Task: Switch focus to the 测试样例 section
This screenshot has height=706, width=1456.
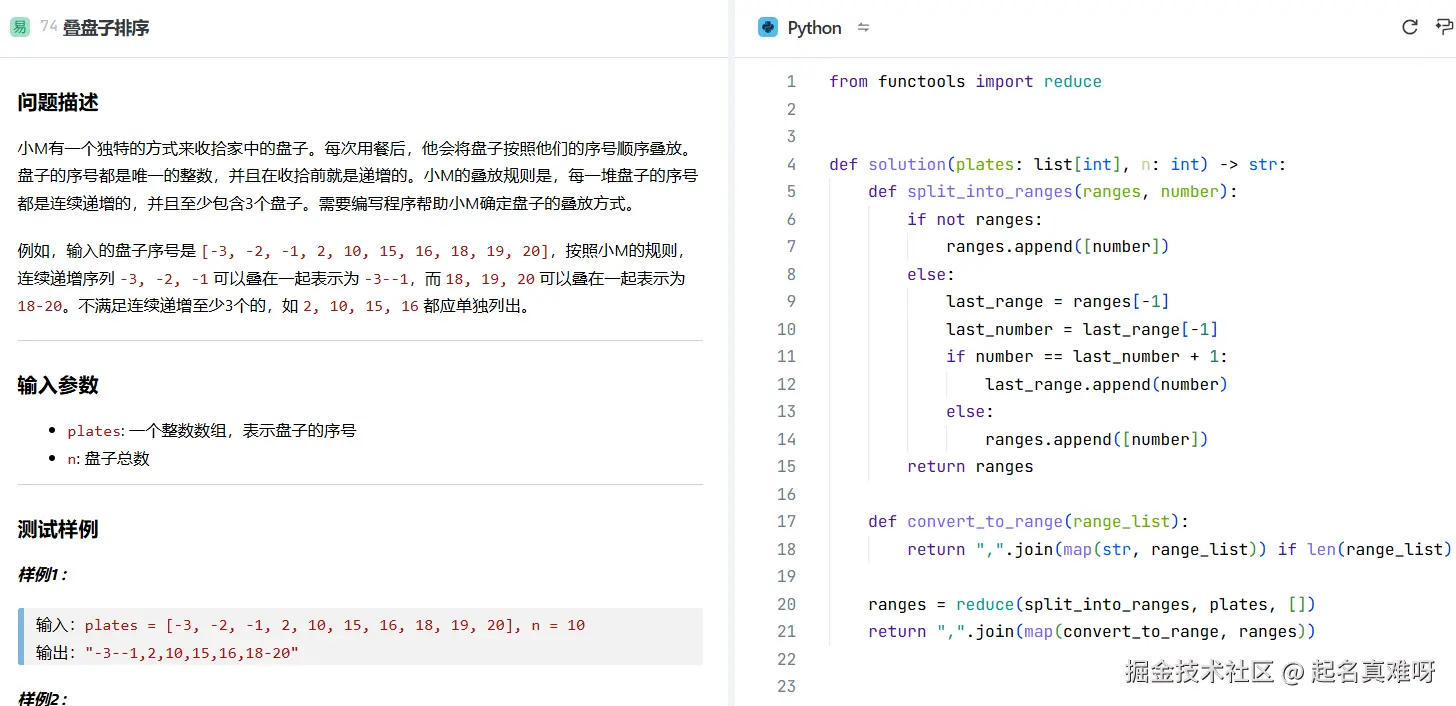Action: [45, 529]
